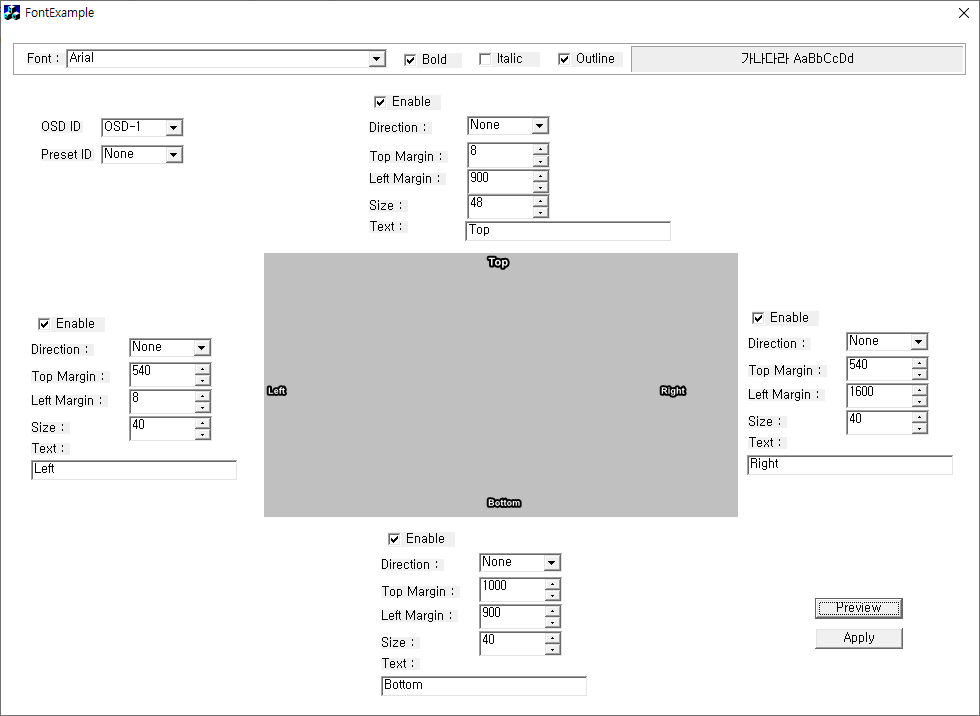Uncheck the Bold checkbox
Viewport: 980px width, 716px height.
pos(410,60)
